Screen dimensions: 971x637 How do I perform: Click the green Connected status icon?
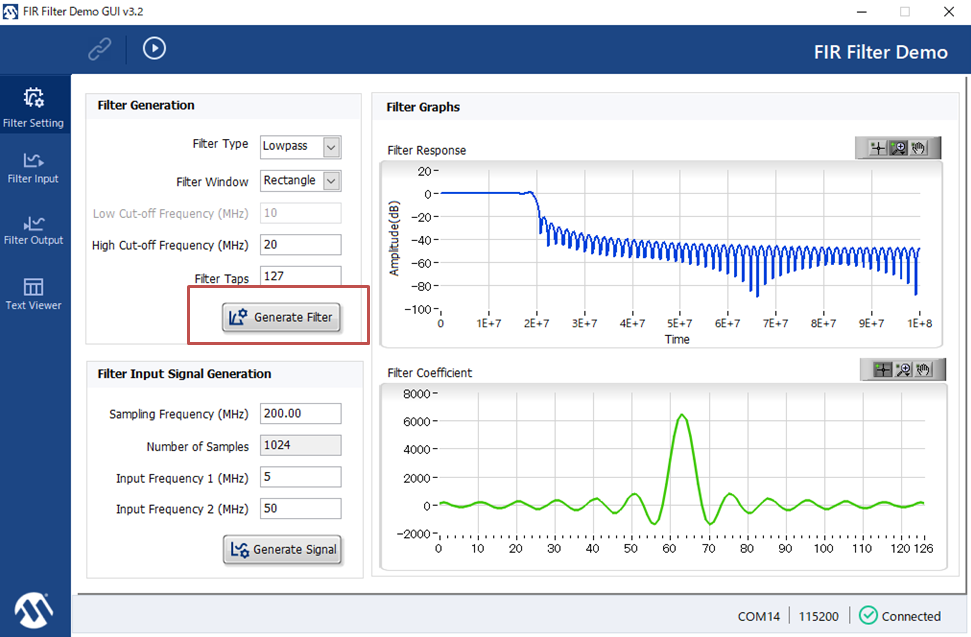[x=868, y=616]
